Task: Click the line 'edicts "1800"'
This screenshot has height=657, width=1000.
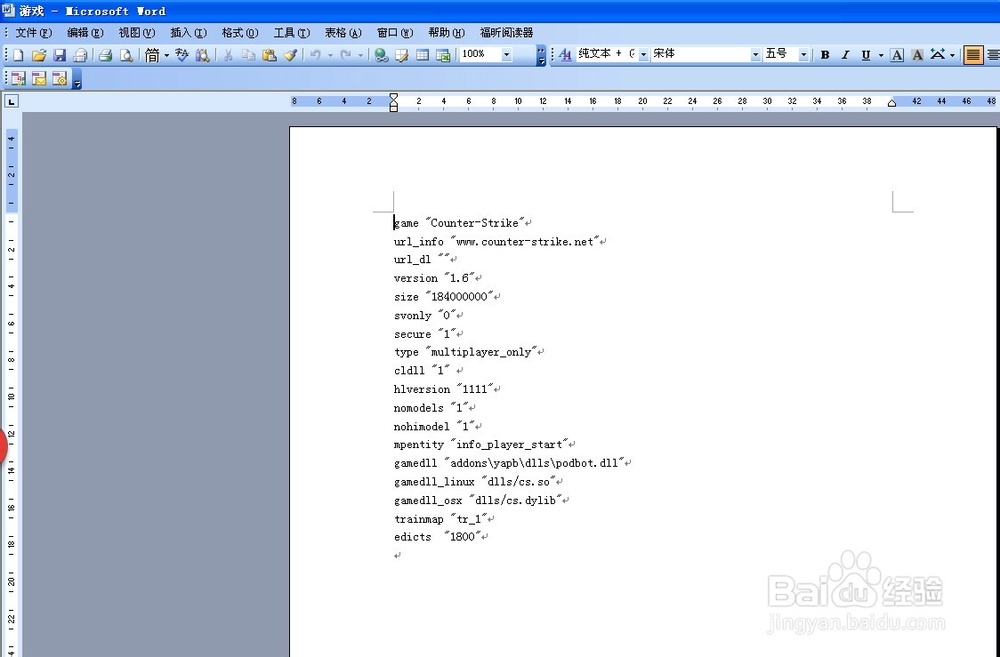Action: tap(438, 537)
